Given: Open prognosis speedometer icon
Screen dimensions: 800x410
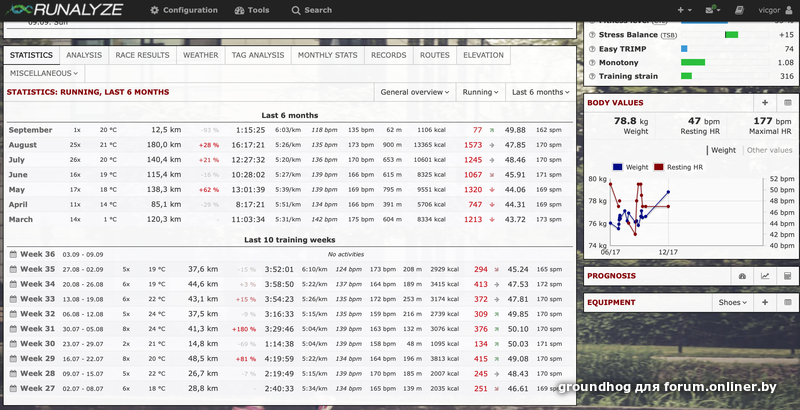Looking at the screenshot, I should (743, 276).
